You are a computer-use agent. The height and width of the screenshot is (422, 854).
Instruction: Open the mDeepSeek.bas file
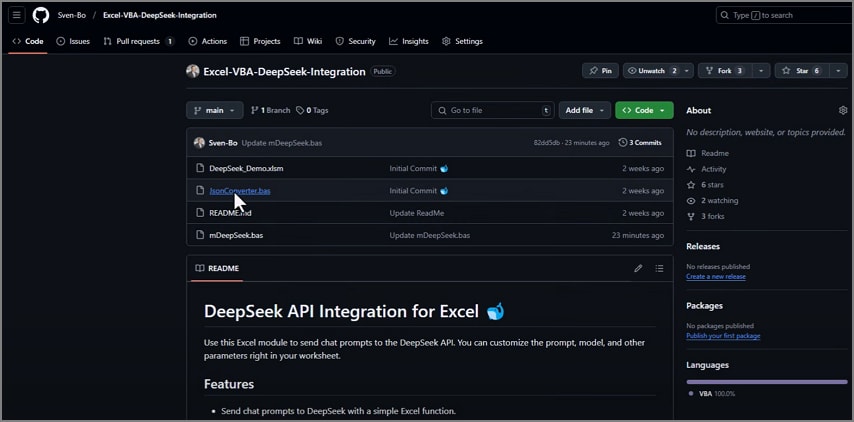coord(236,236)
